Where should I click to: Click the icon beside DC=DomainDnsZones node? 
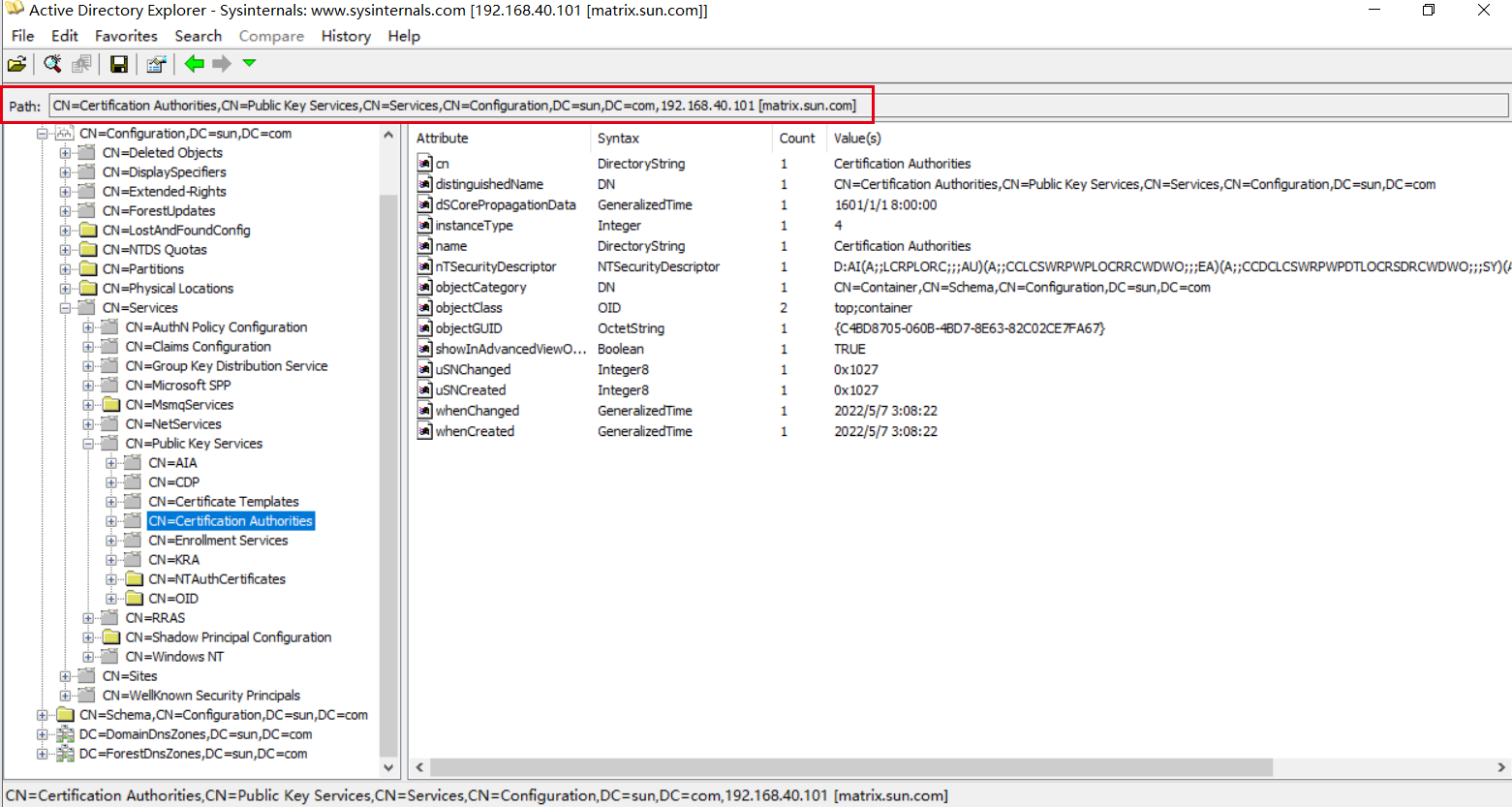click(65, 734)
